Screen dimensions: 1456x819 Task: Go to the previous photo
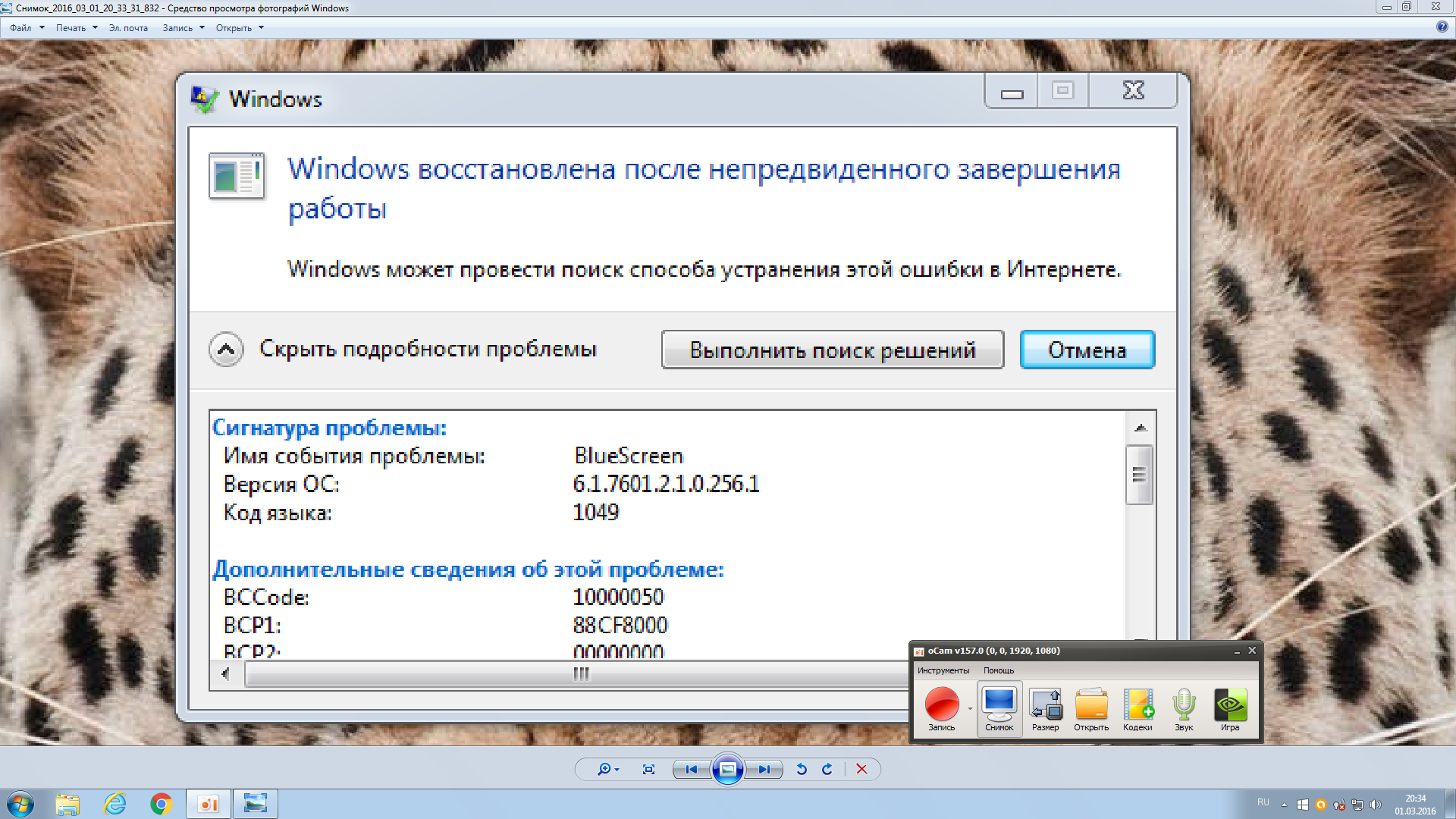[x=692, y=769]
